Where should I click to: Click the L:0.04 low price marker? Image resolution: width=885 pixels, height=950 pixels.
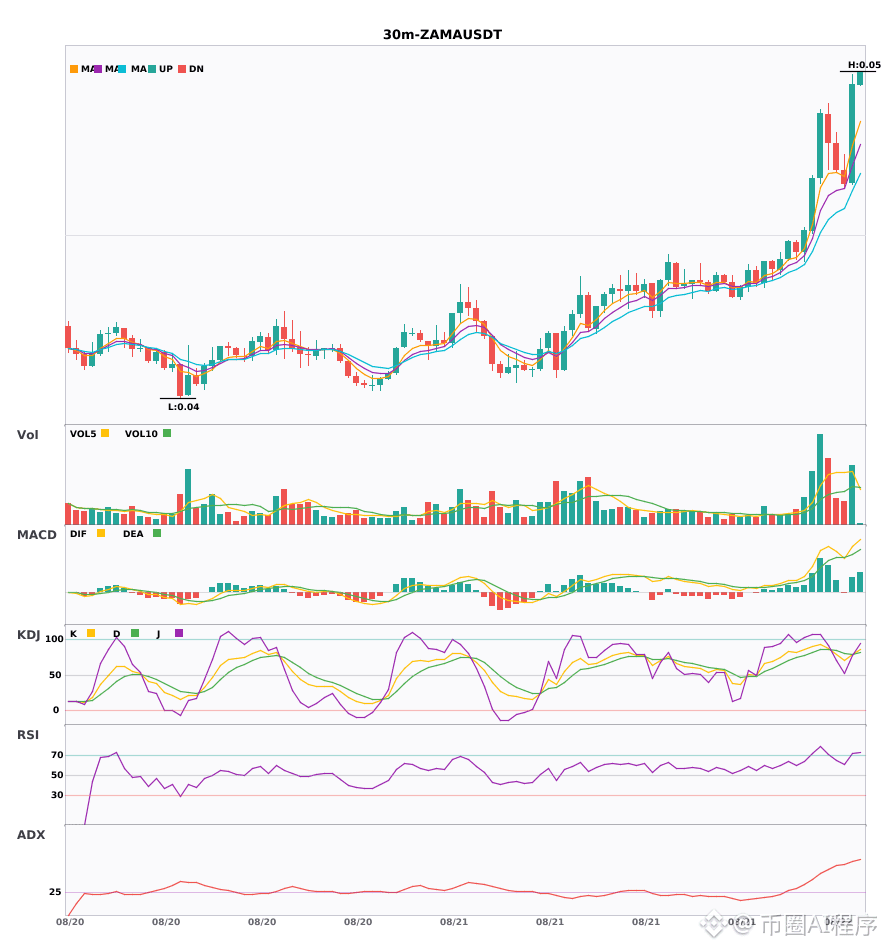click(x=184, y=407)
